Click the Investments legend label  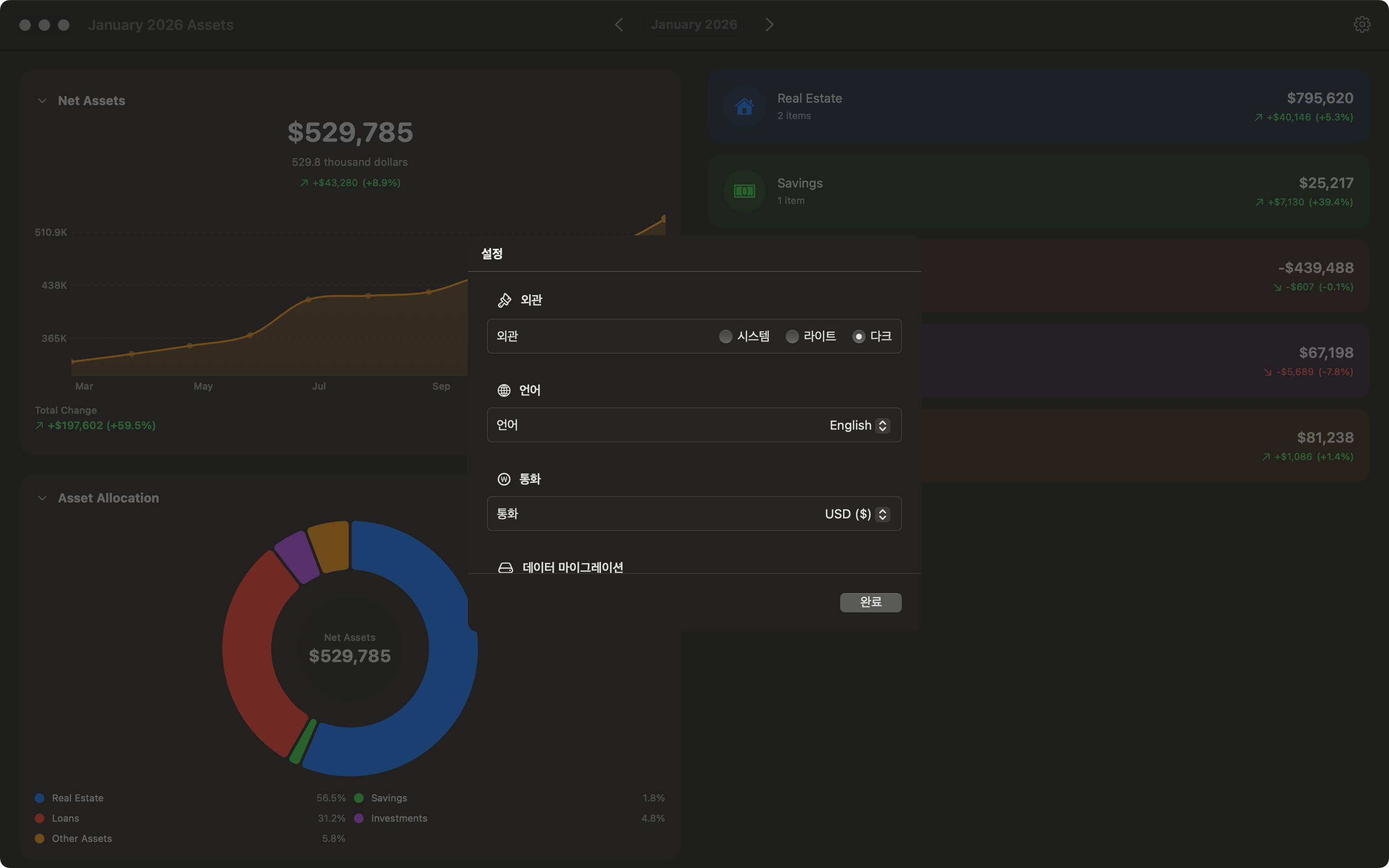pyautogui.click(x=399, y=818)
